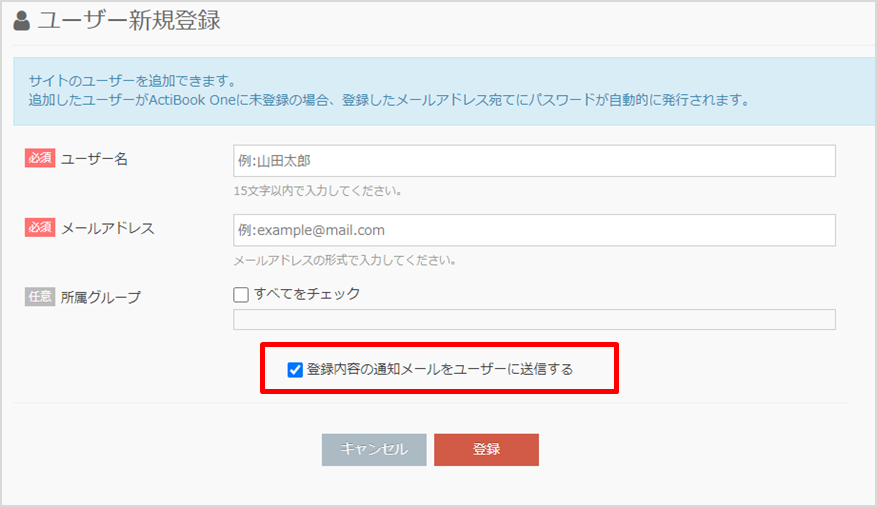
Task: Click the red 登録 button
Action: (486, 449)
